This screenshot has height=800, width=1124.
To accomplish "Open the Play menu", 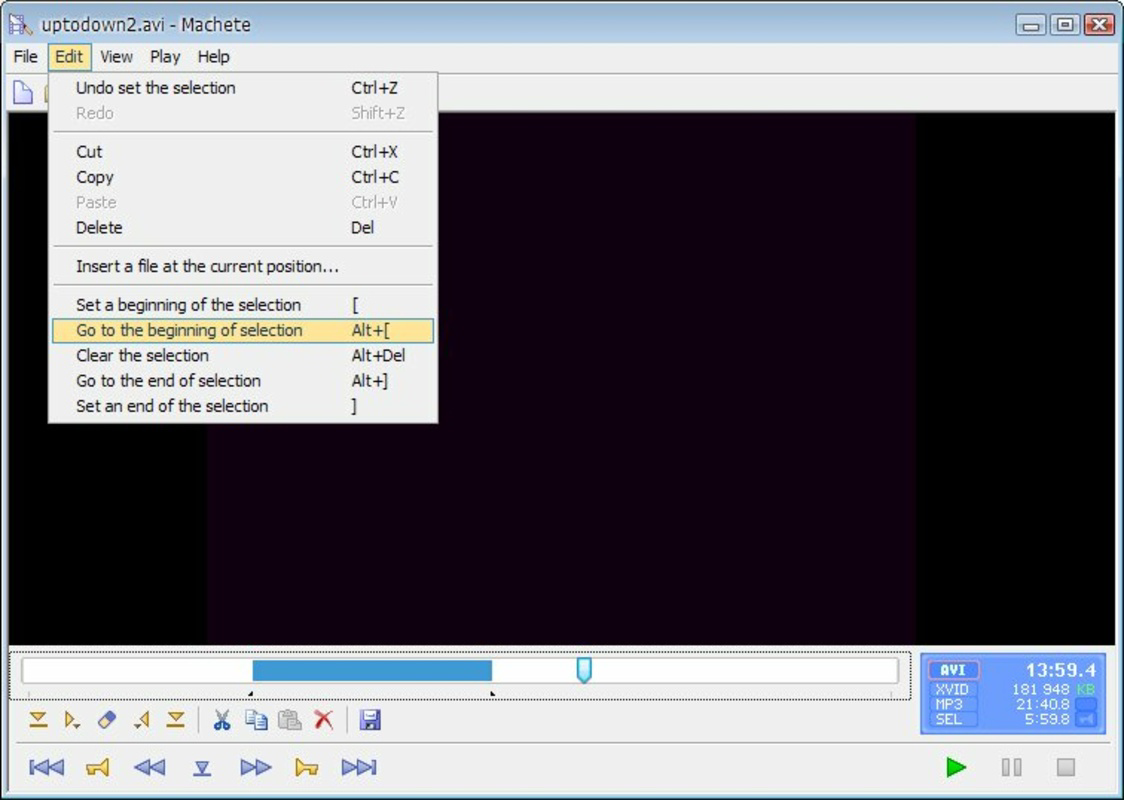I will coord(165,57).
